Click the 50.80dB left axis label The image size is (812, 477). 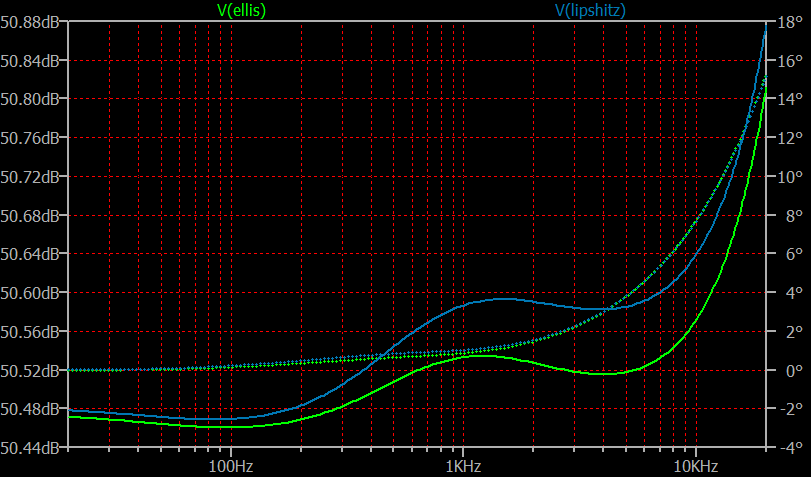click(29, 99)
